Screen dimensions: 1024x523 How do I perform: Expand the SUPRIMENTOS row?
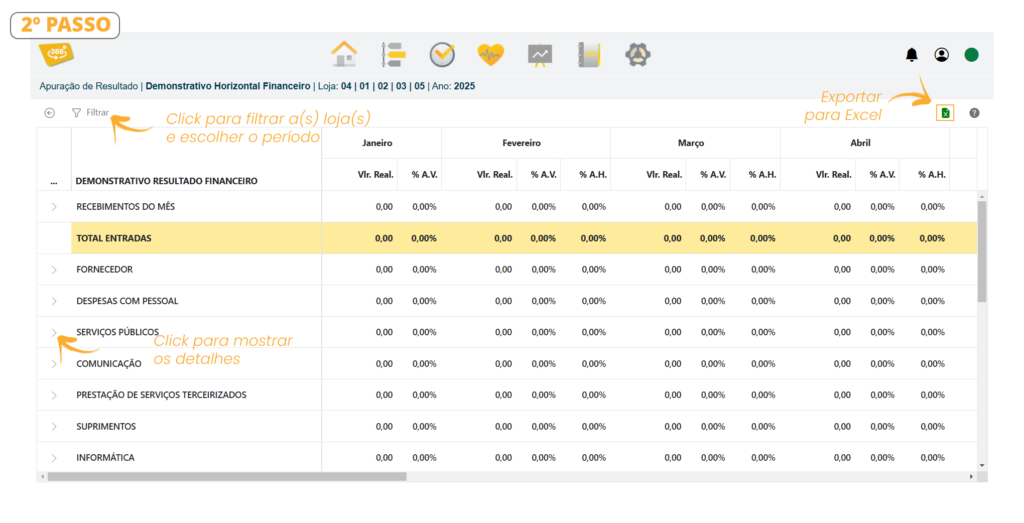point(54,426)
